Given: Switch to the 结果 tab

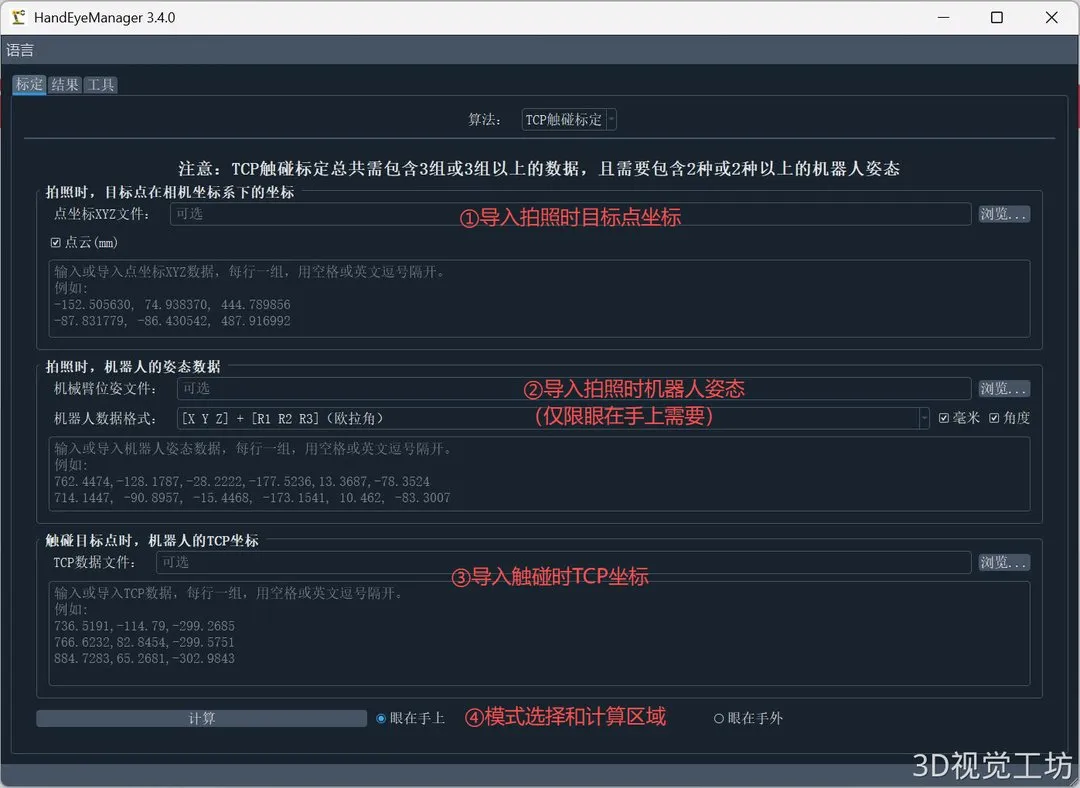Looking at the screenshot, I should coord(65,85).
